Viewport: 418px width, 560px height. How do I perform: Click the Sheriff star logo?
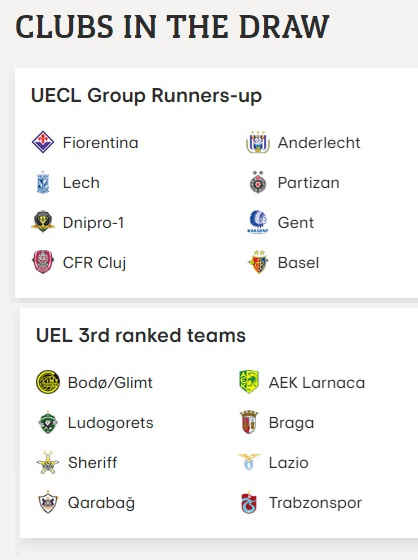pos(48,462)
